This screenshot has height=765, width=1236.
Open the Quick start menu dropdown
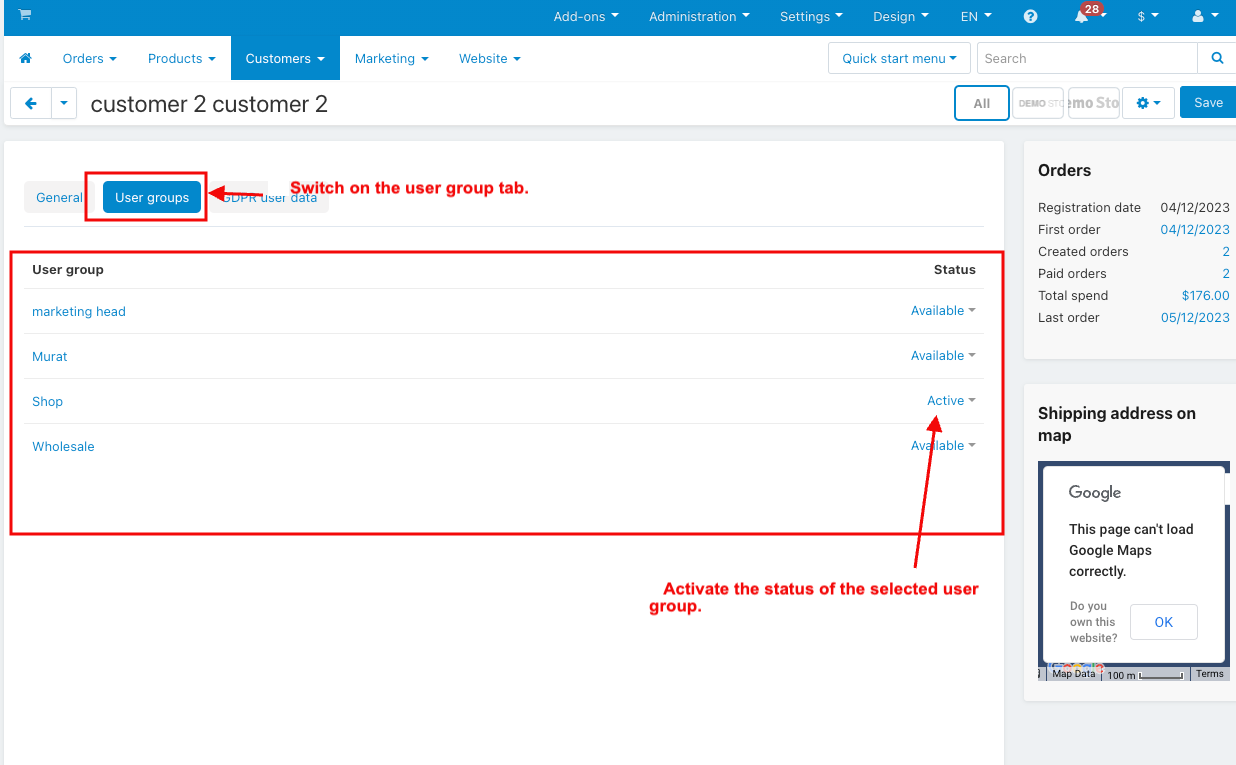click(x=898, y=59)
